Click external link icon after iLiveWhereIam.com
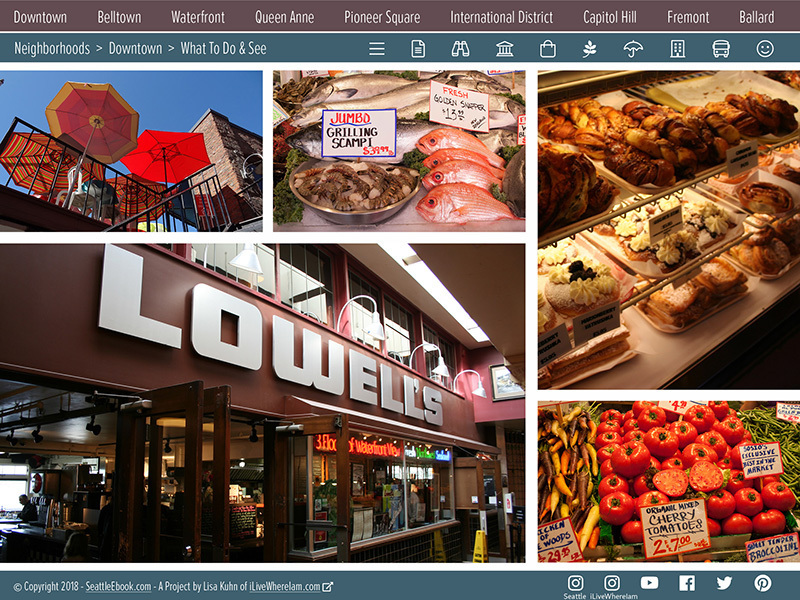 (x=328, y=587)
